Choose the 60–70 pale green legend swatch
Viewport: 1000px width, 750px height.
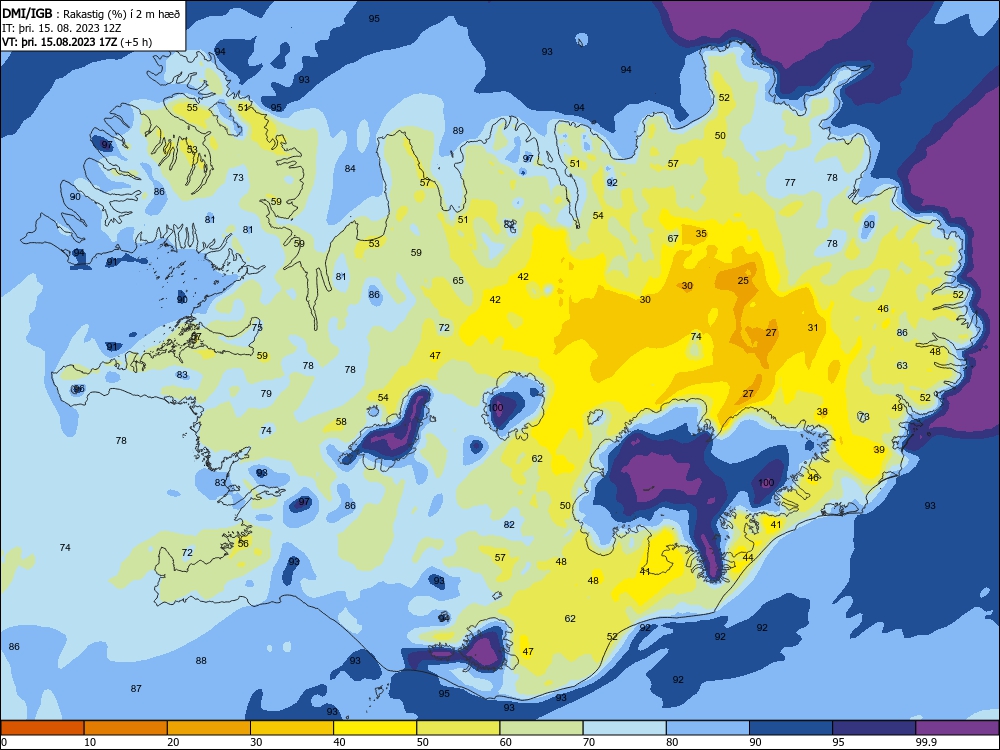[541, 728]
